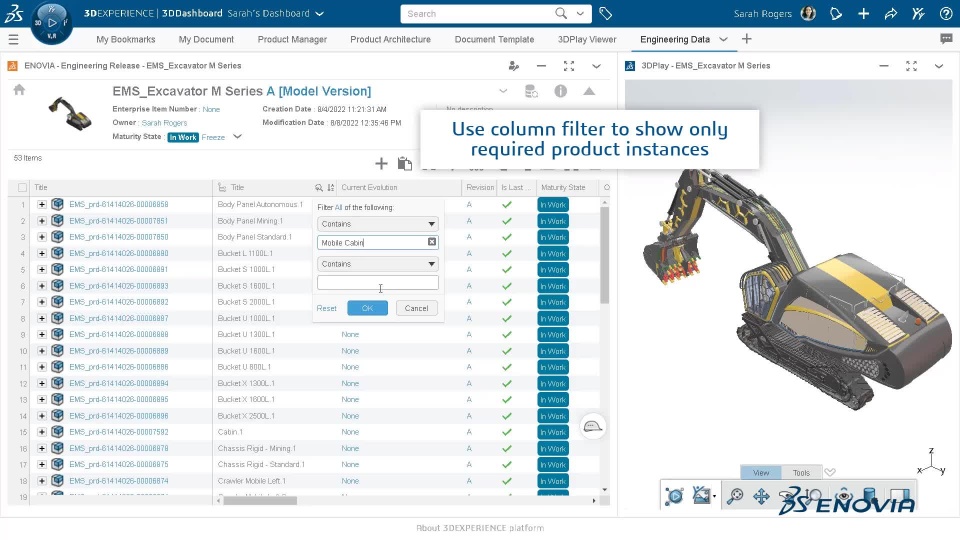The width and height of the screenshot is (960, 540).
Task: Open the first Contains filter dropdown
Action: tap(378, 224)
